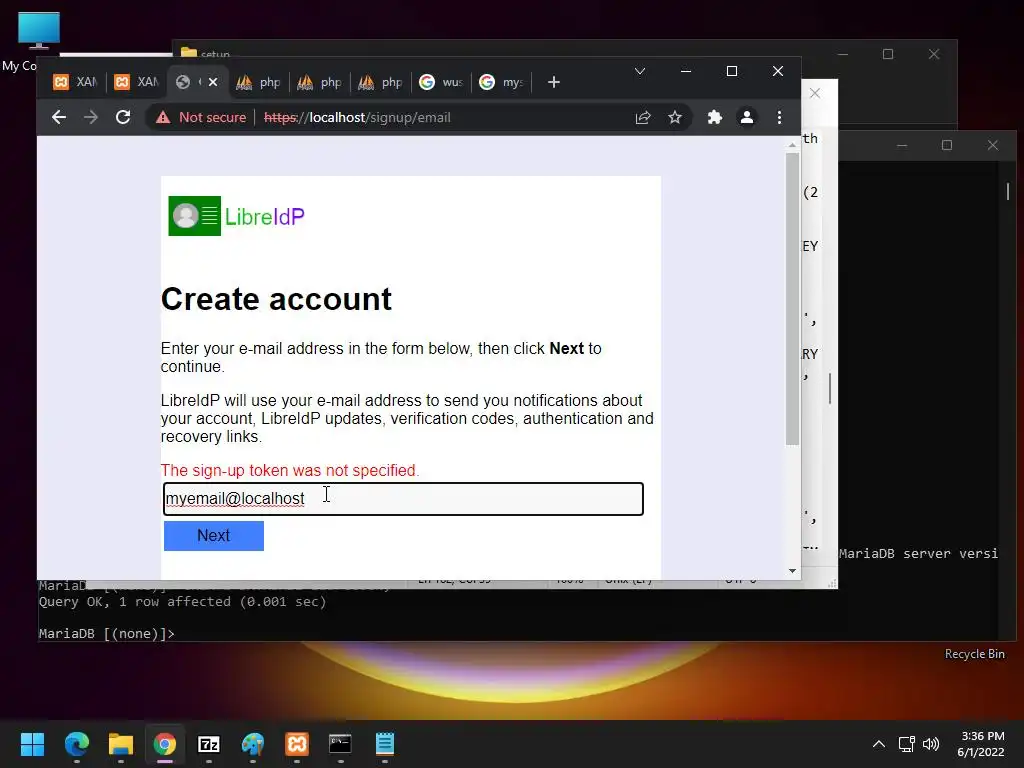Switch to the Google 'wus' tab

point(441,82)
